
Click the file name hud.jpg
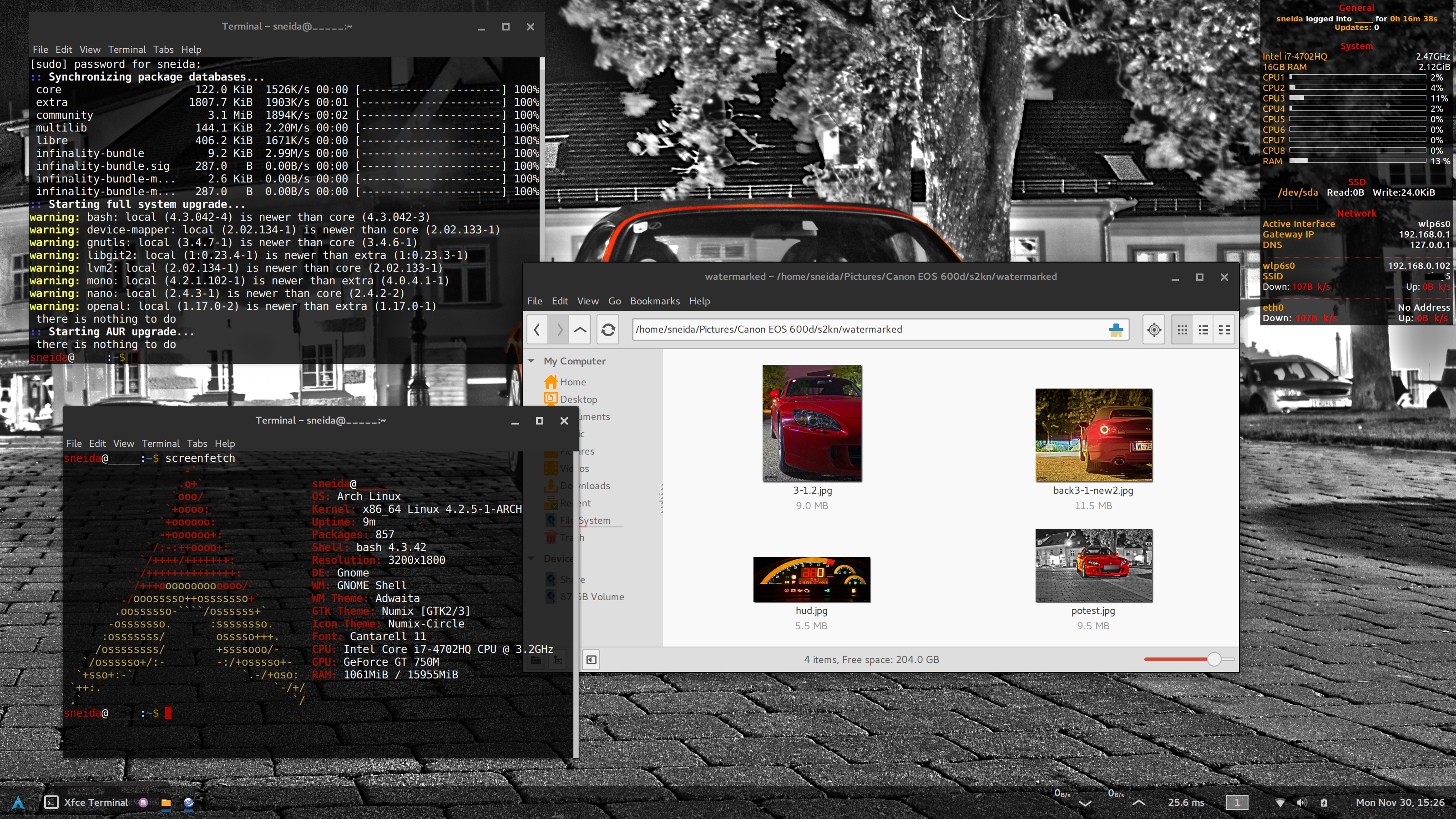(x=812, y=611)
